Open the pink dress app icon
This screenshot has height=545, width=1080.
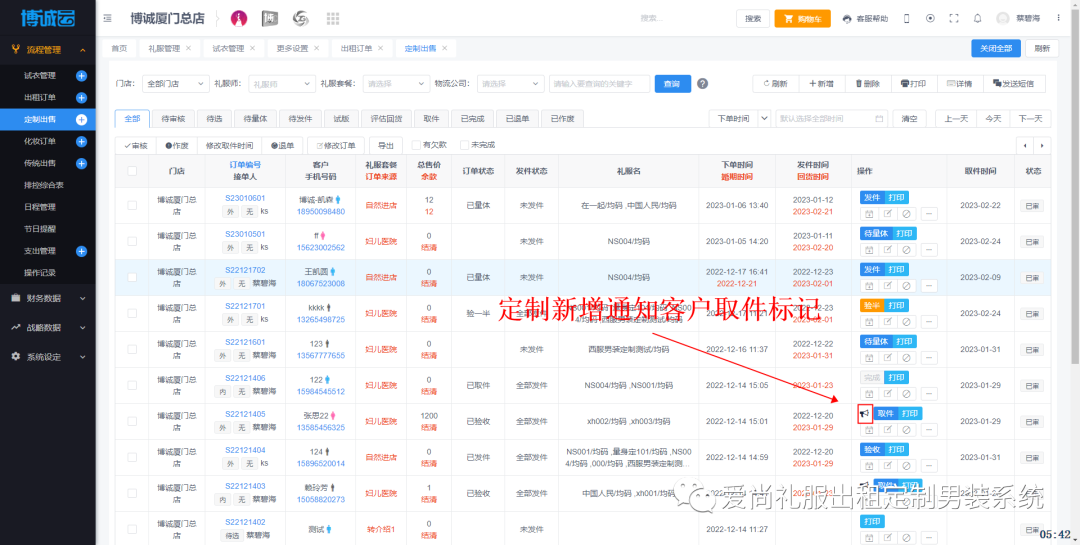[x=239, y=19]
